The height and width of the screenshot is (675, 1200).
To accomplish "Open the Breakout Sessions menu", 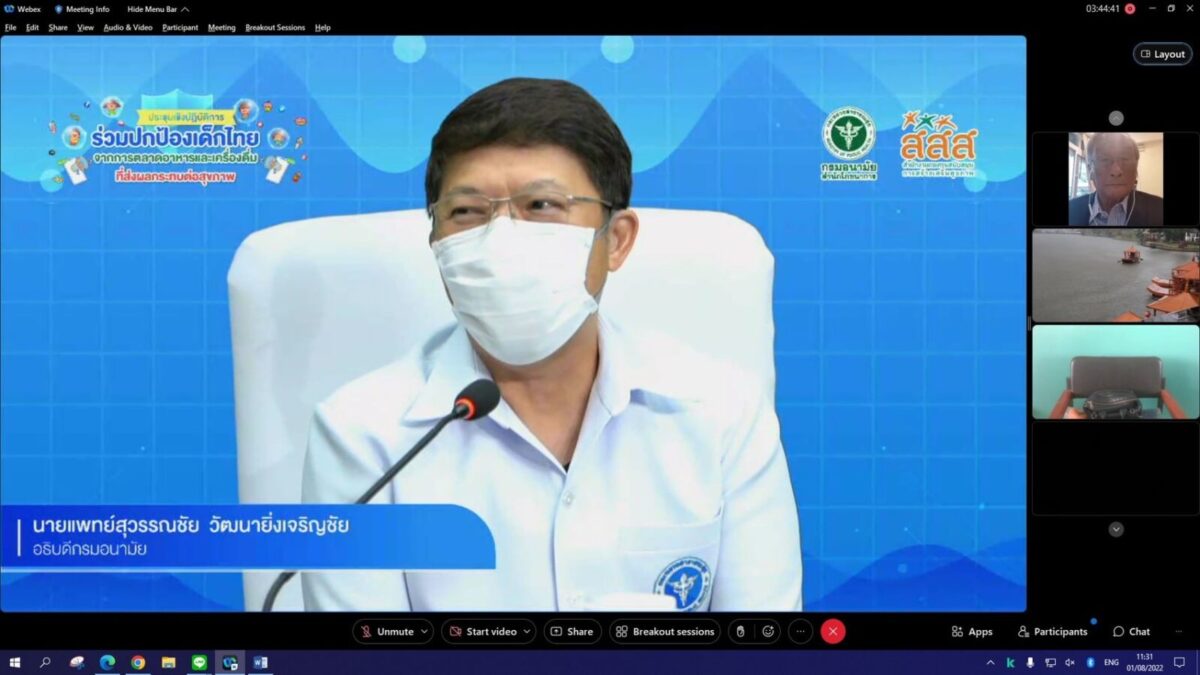I will (275, 28).
